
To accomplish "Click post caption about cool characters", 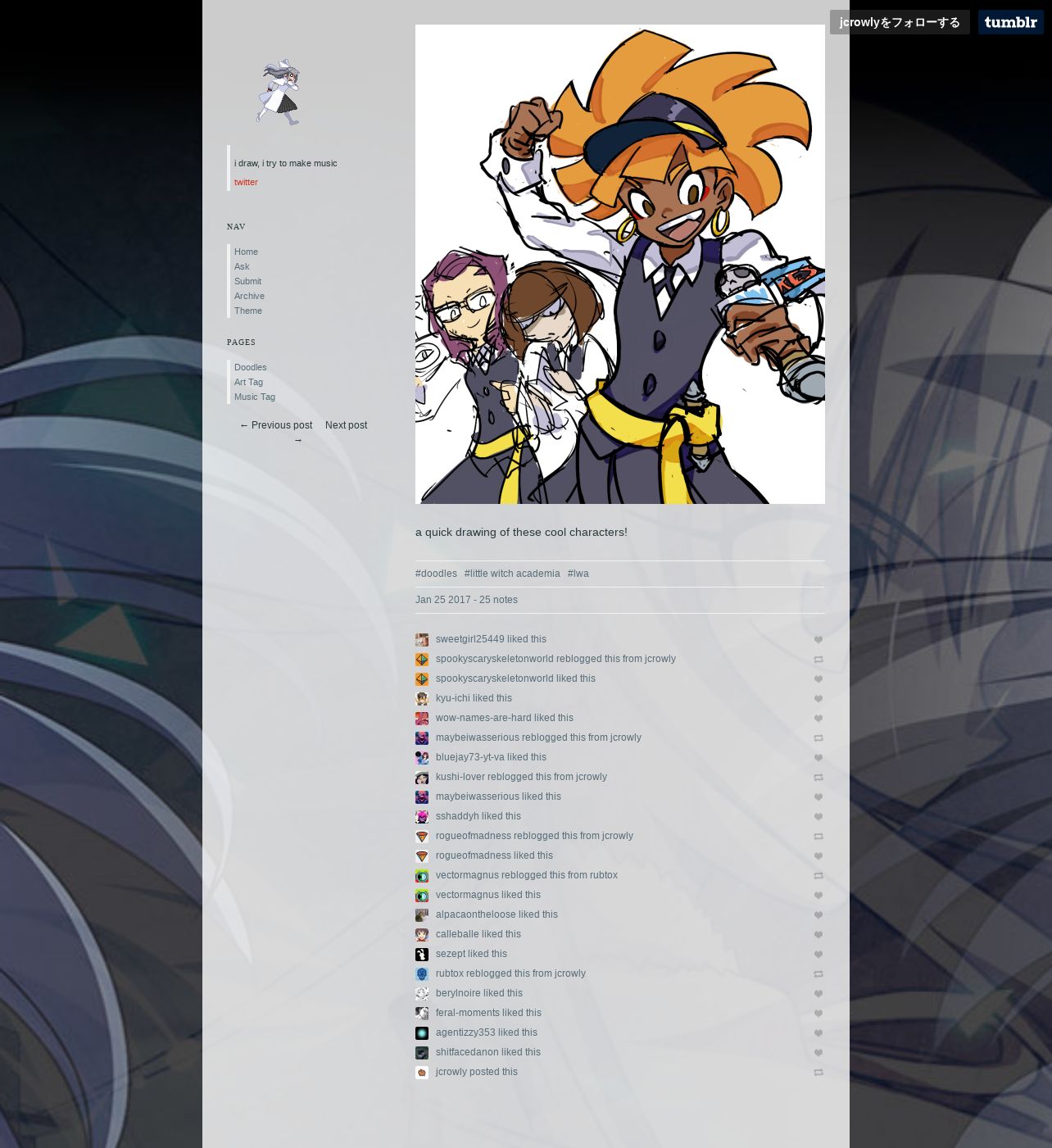I will [x=521, y=532].
